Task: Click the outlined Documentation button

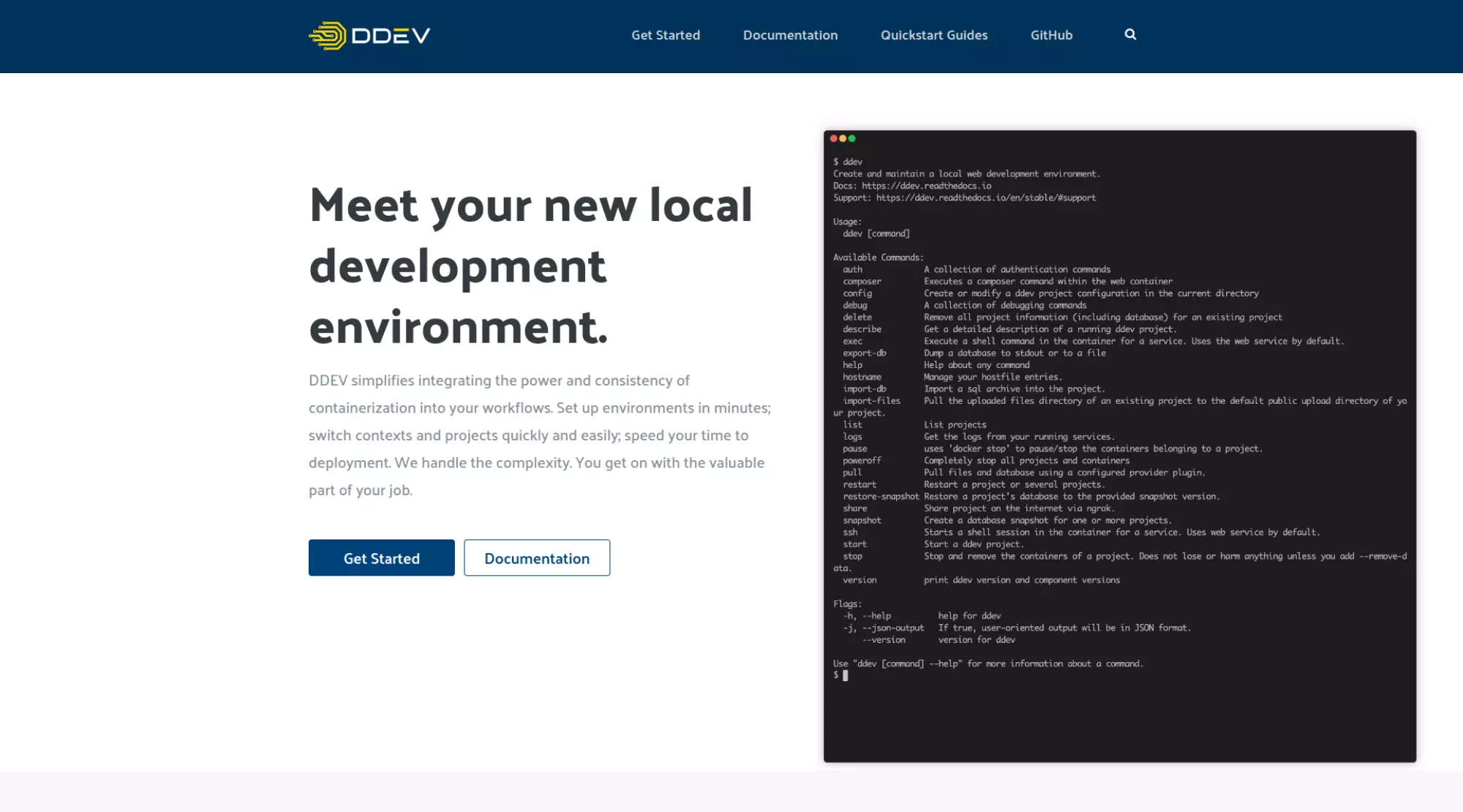Action: tap(537, 558)
